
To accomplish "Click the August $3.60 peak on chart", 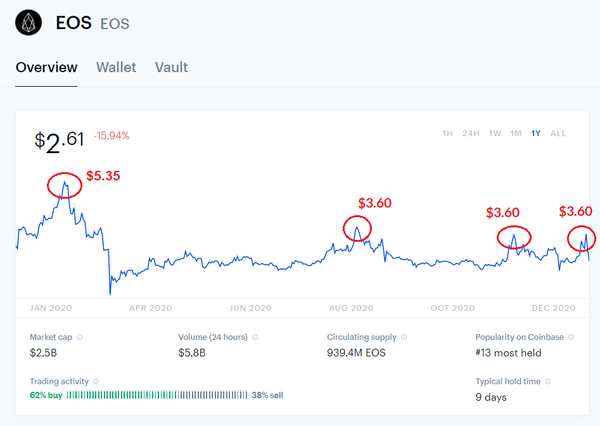I will click(x=357, y=229).
